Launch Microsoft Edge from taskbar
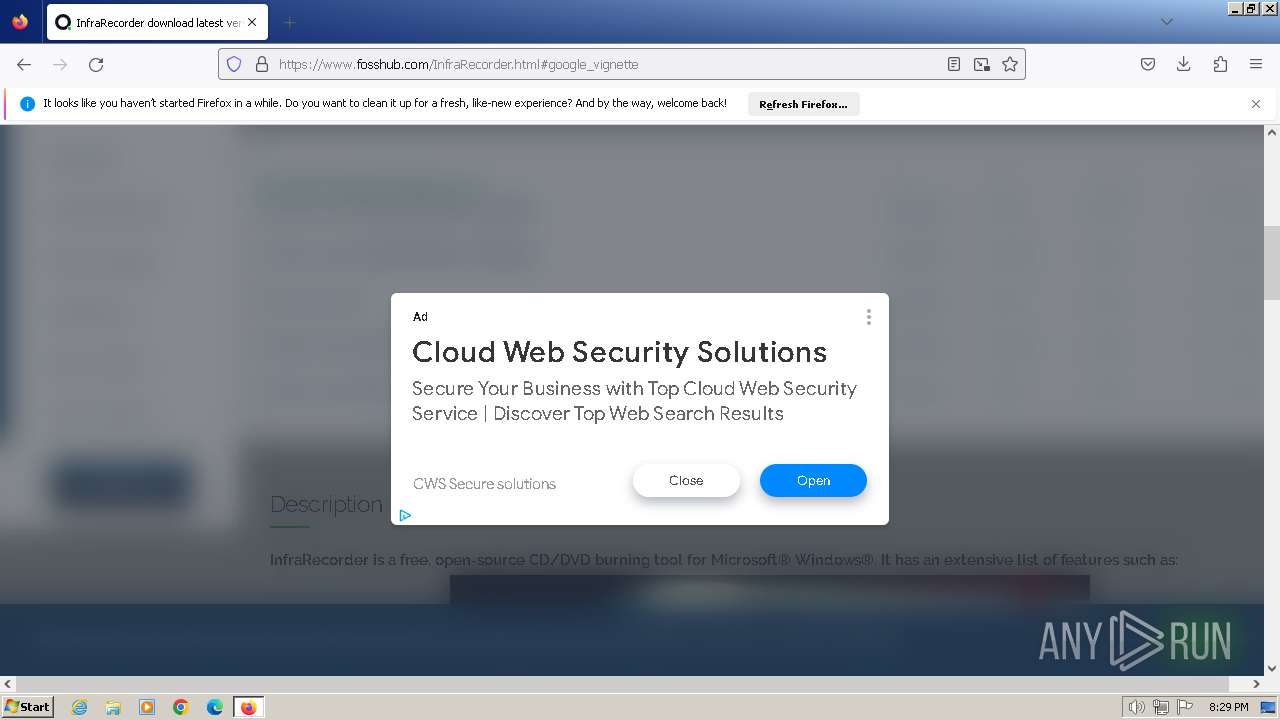Screen dimensions: 1280x720 pos(215,707)
